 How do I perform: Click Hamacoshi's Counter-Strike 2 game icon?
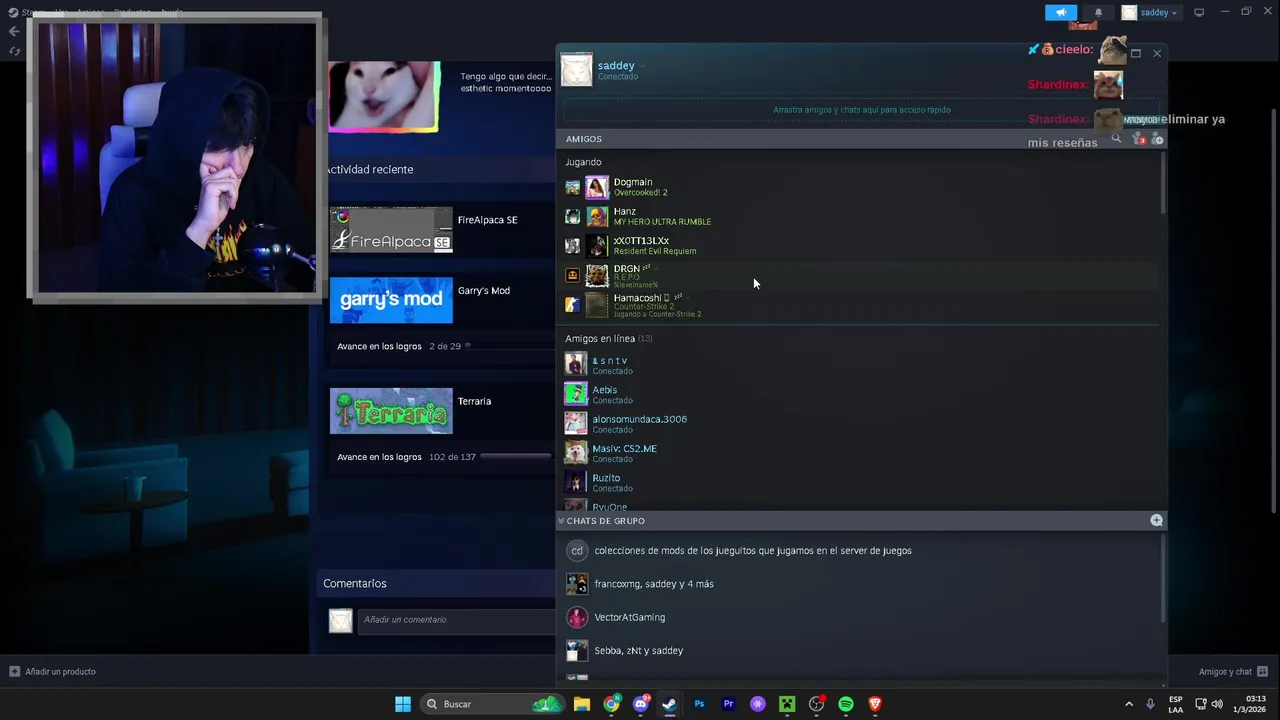tap(572, 304)
